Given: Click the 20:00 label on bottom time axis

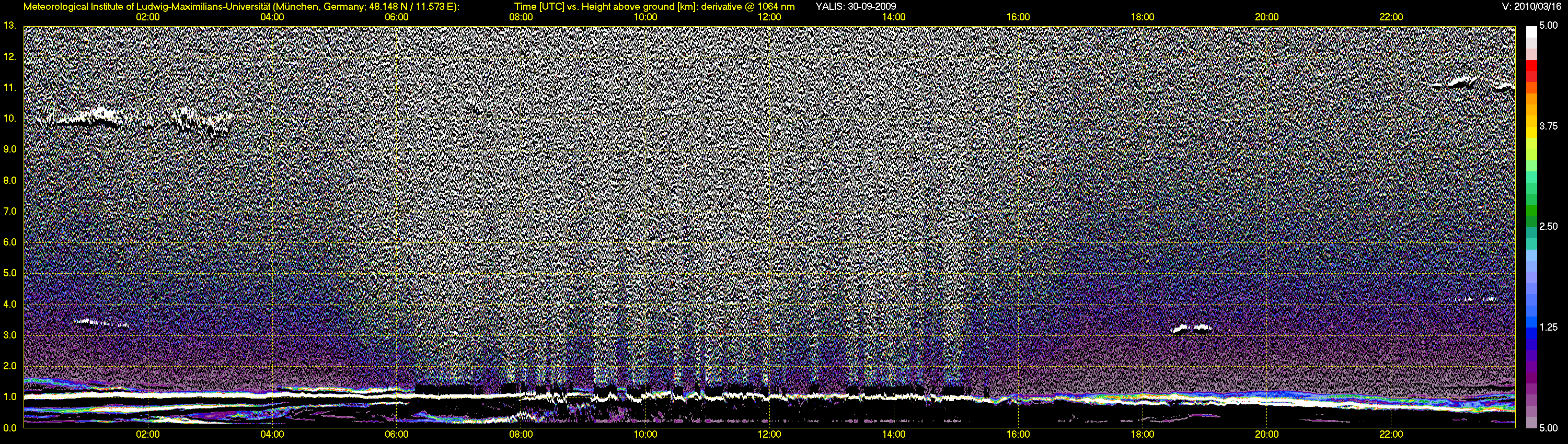Looking at the screenshot, I should (1267, 434).
